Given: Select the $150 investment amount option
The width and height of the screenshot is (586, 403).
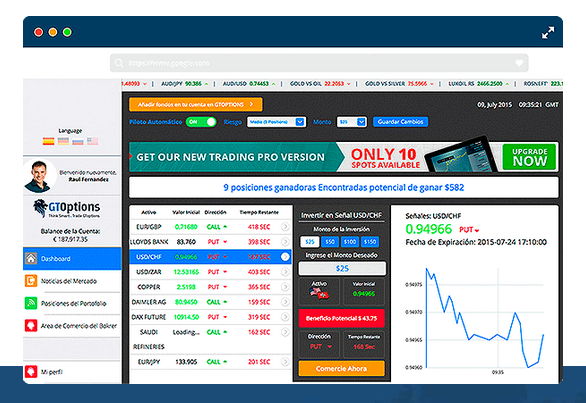Looking at the screenshot, I should coord(370,242).
